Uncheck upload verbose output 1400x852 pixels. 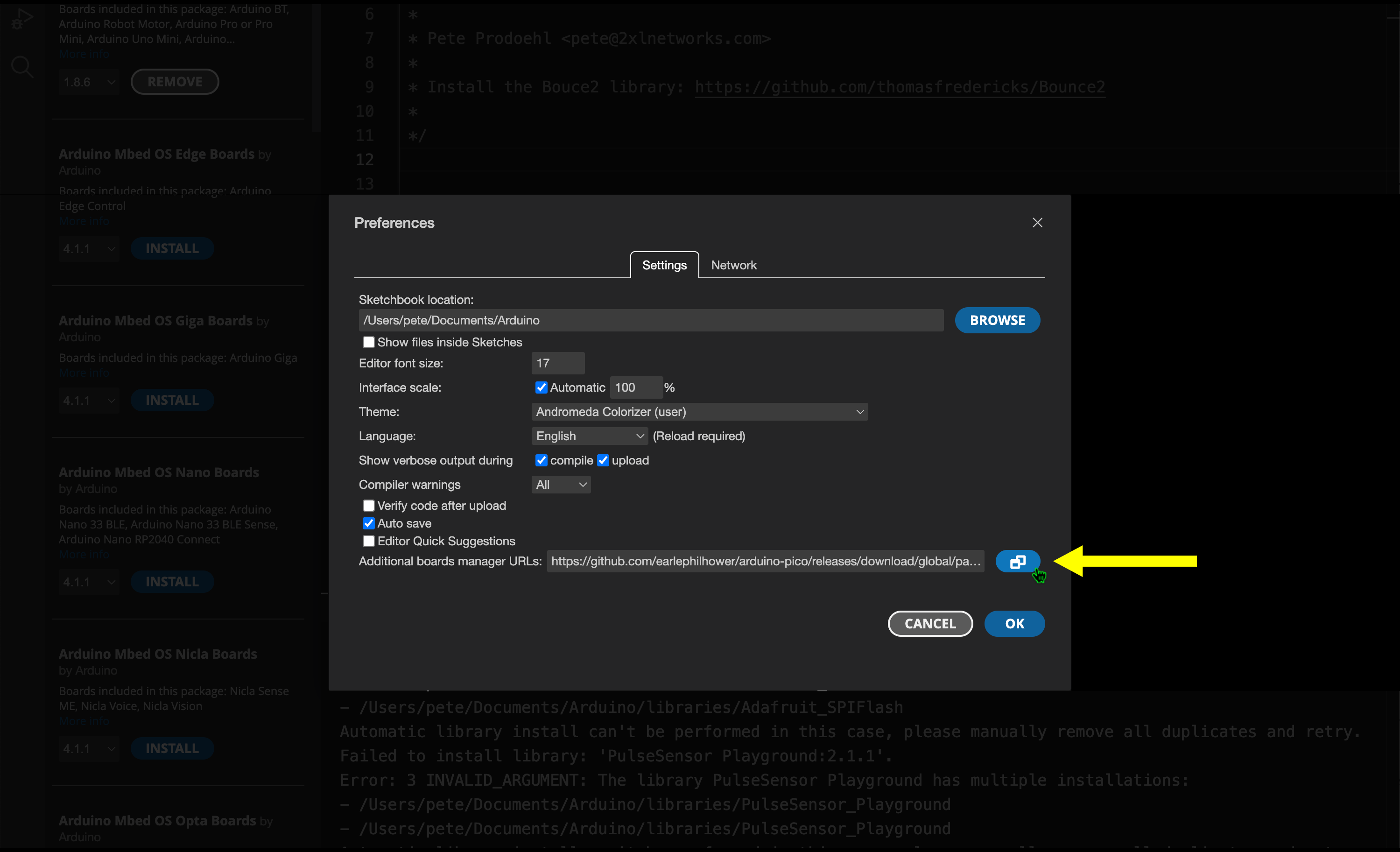[604, 460]
